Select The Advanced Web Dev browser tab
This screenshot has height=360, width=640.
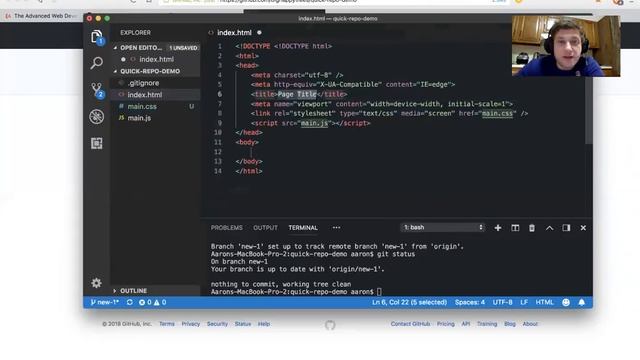click(41, 16)
